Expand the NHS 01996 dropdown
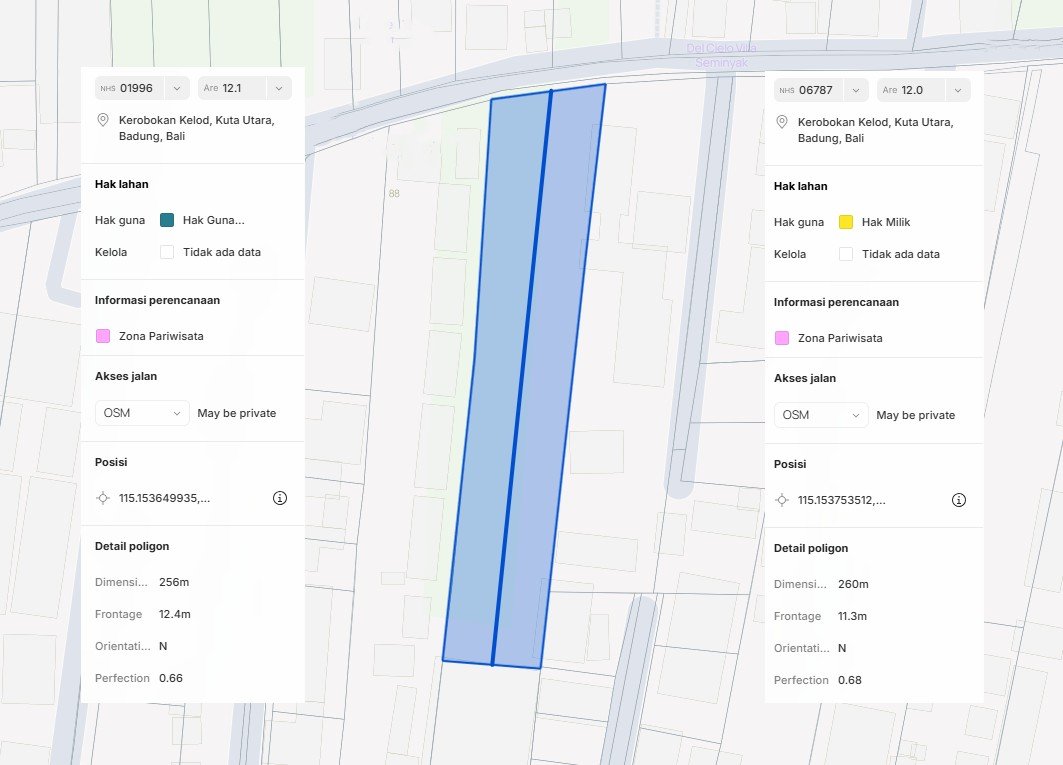 click(142, 88)
